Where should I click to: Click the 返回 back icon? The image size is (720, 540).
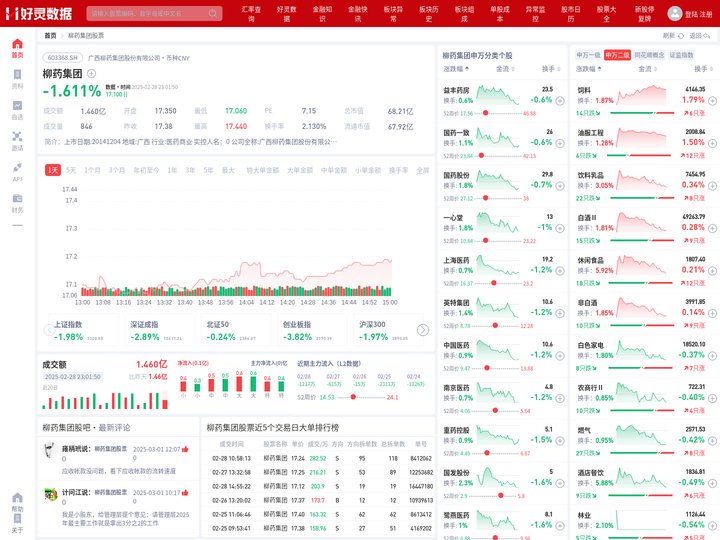[x=707, y=35]
